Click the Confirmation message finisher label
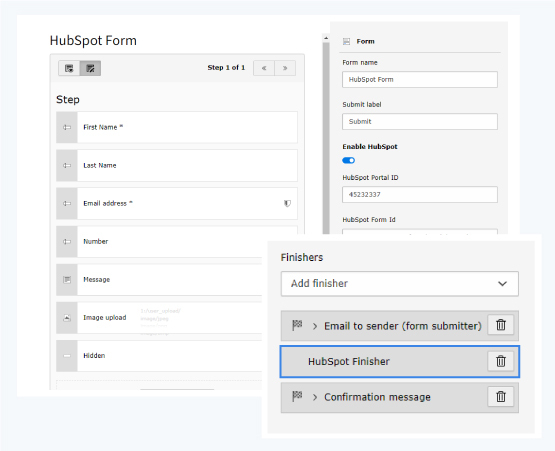The image size is (555, 451). click(377, 397)
